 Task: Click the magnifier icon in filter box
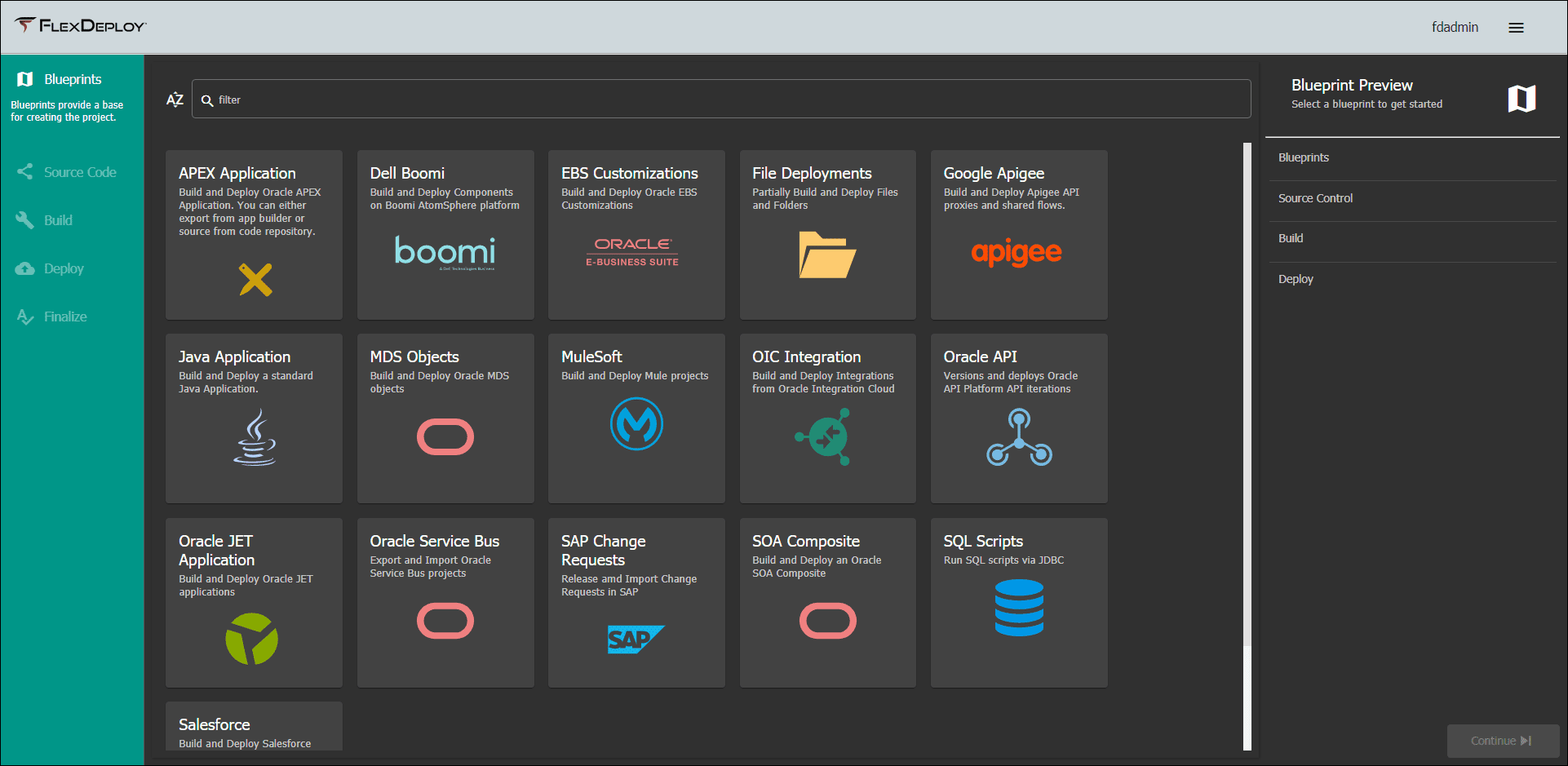pyautogui.click(x=207, y=100)
